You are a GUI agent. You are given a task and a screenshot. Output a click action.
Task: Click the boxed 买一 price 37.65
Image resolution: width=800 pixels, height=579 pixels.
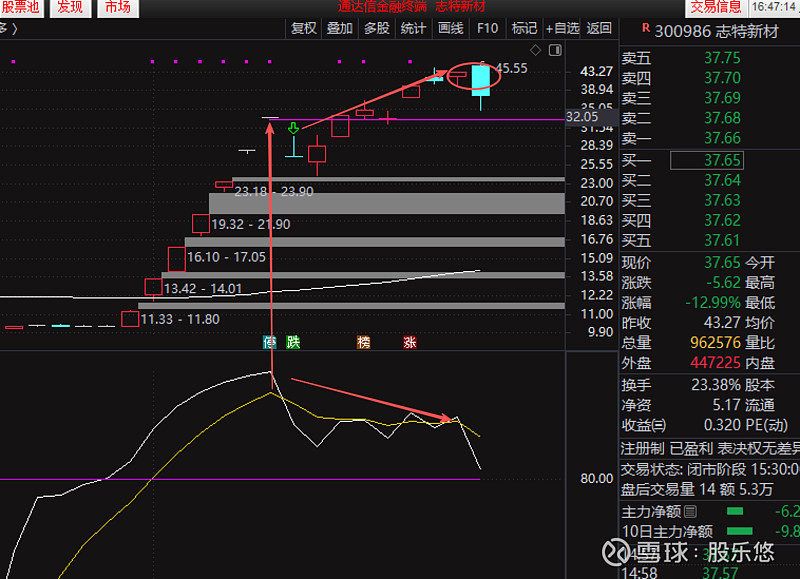[707, 161]
